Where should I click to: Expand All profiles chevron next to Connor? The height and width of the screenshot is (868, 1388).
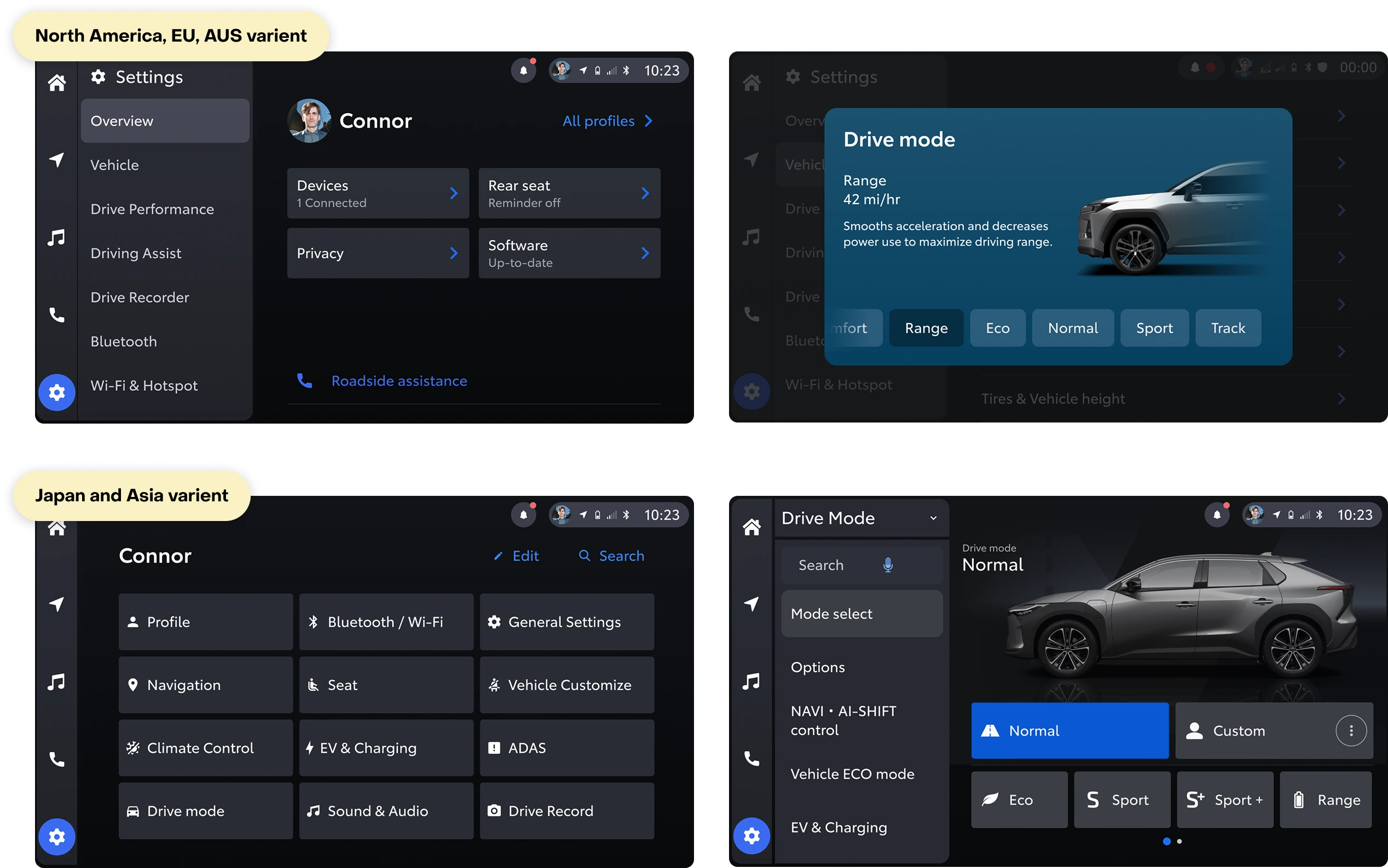click(648, 121)
